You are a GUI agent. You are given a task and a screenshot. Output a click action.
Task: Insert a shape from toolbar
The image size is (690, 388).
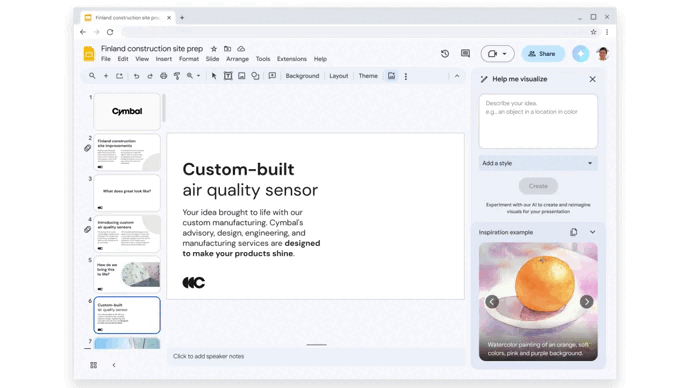pyautogui.click(x=255, y=76)
